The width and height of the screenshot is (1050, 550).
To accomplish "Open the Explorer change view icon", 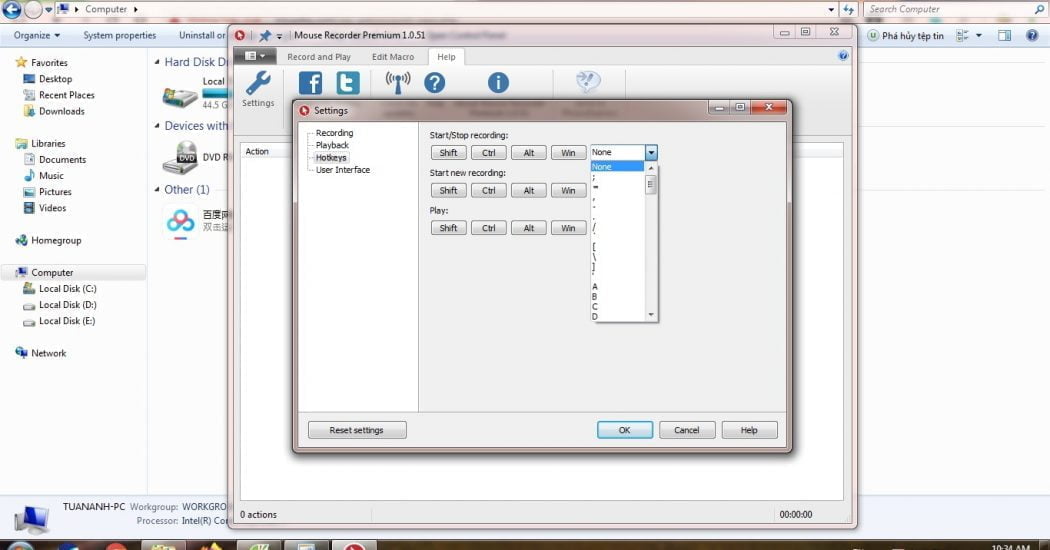I will 963,36.
